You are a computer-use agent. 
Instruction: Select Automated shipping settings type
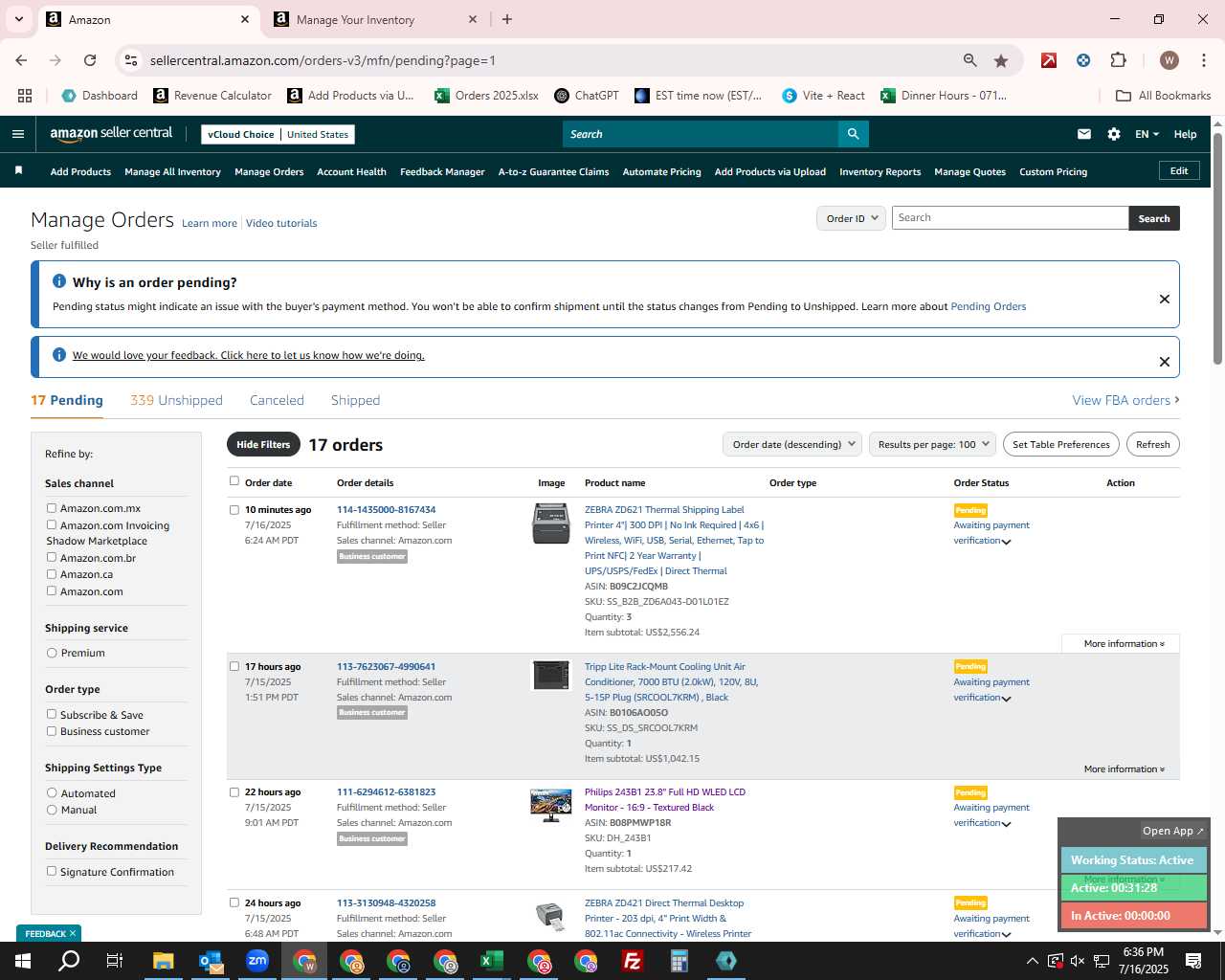52,792
